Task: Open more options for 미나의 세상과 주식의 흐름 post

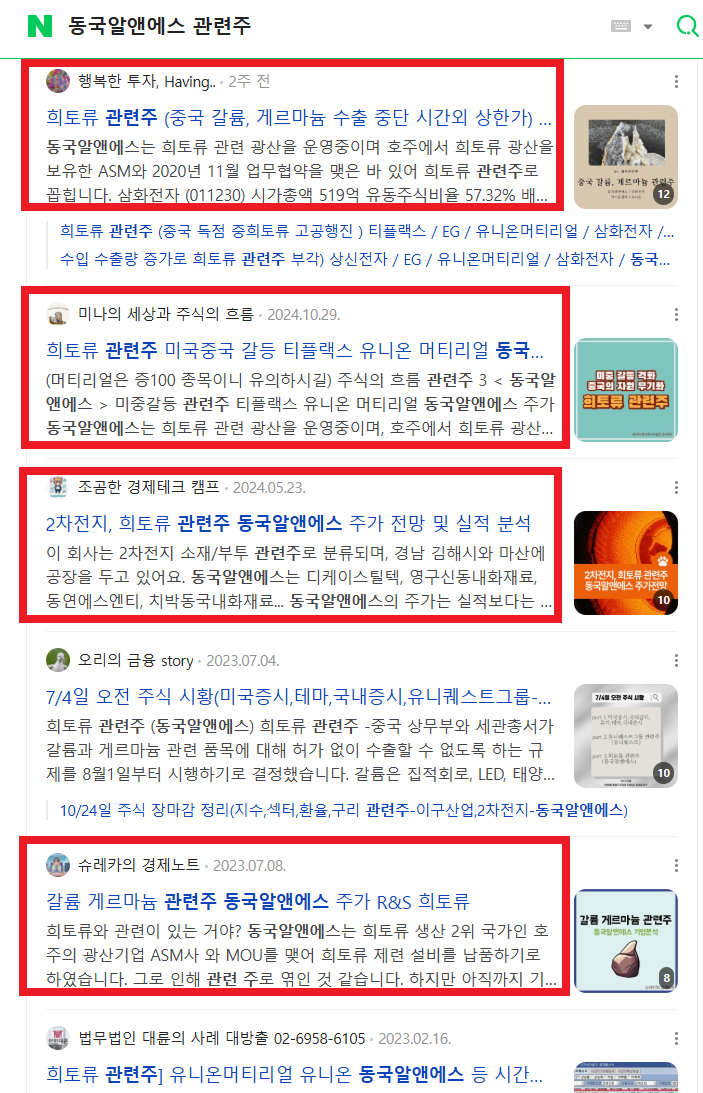Action: (x=676, y=314)
